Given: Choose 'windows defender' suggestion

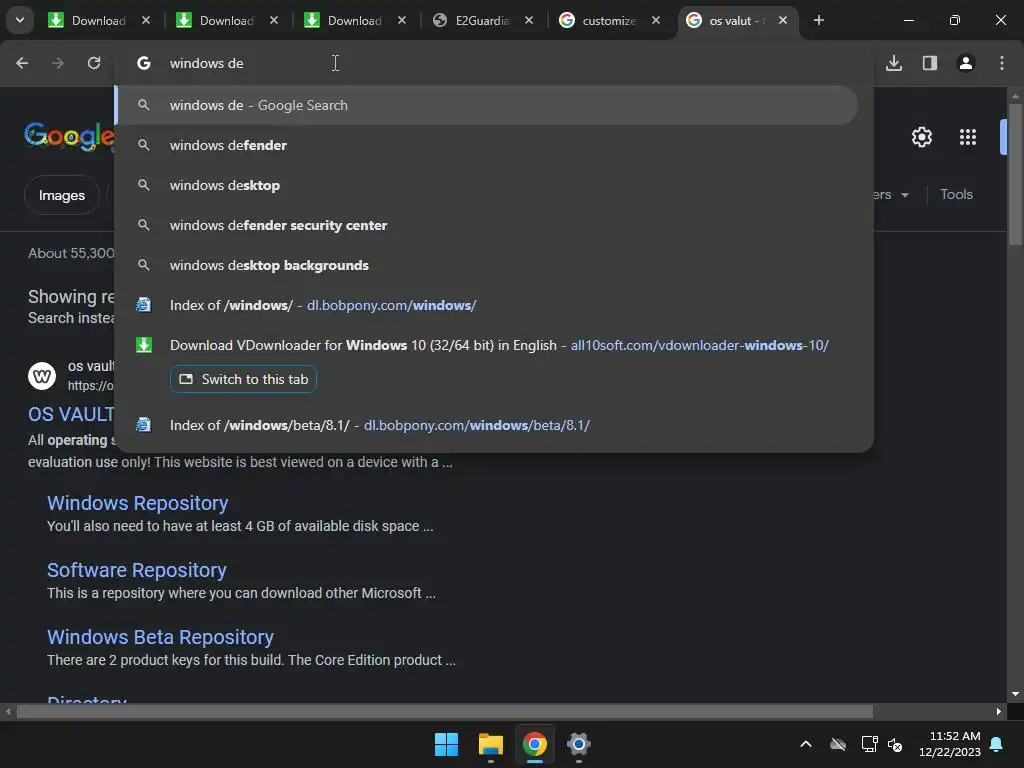Looking at the screenshot, I should pyautogui.click(x=487, y=145).
